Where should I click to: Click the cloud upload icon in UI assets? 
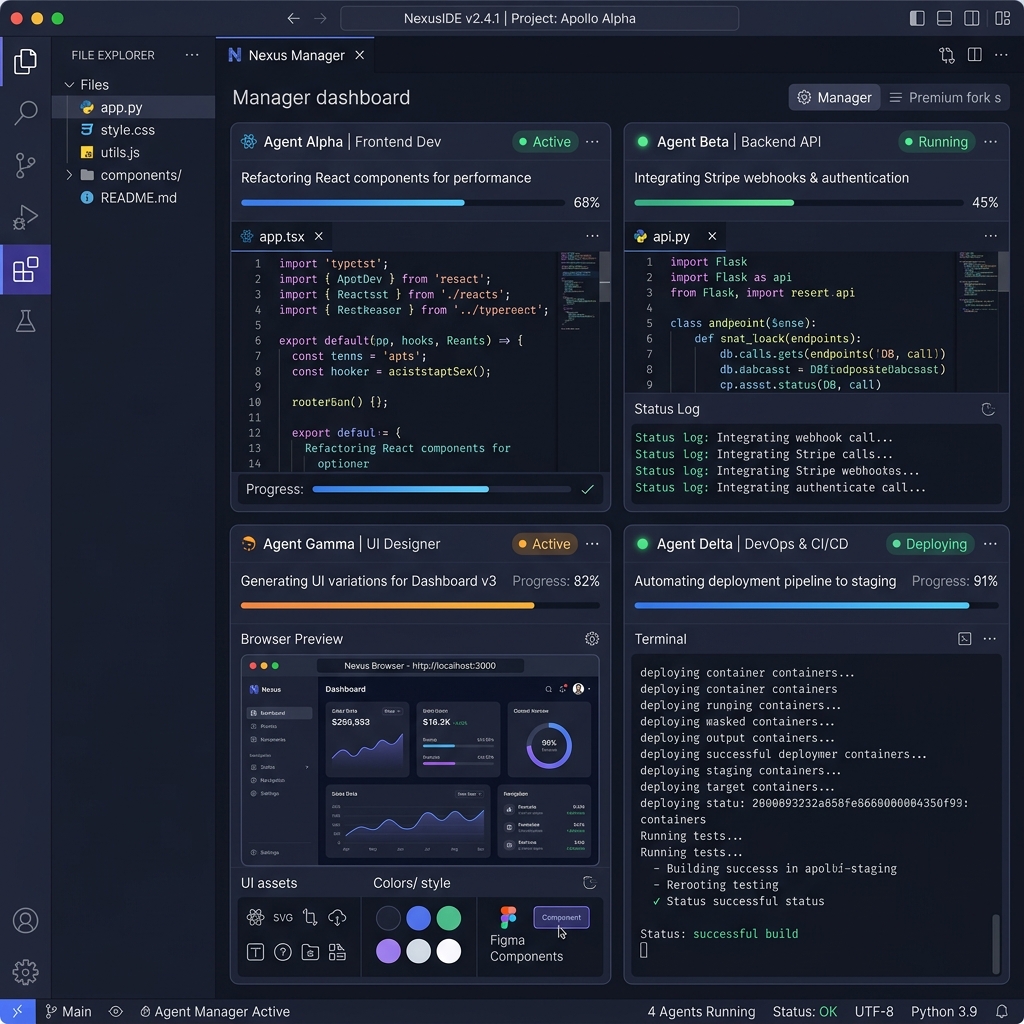coord(337,917)
